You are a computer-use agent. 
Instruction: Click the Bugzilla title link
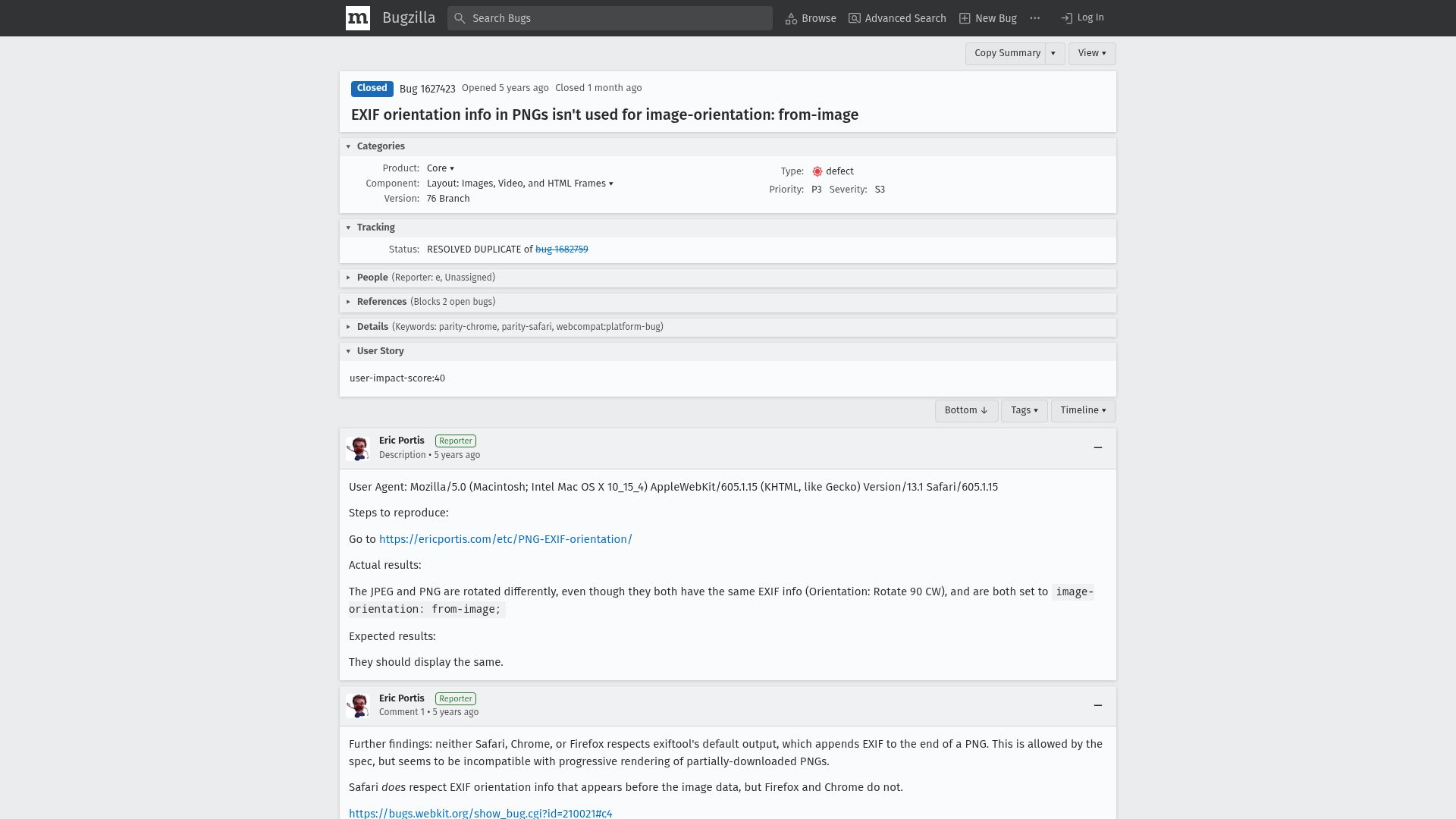(x=409, y=17)
